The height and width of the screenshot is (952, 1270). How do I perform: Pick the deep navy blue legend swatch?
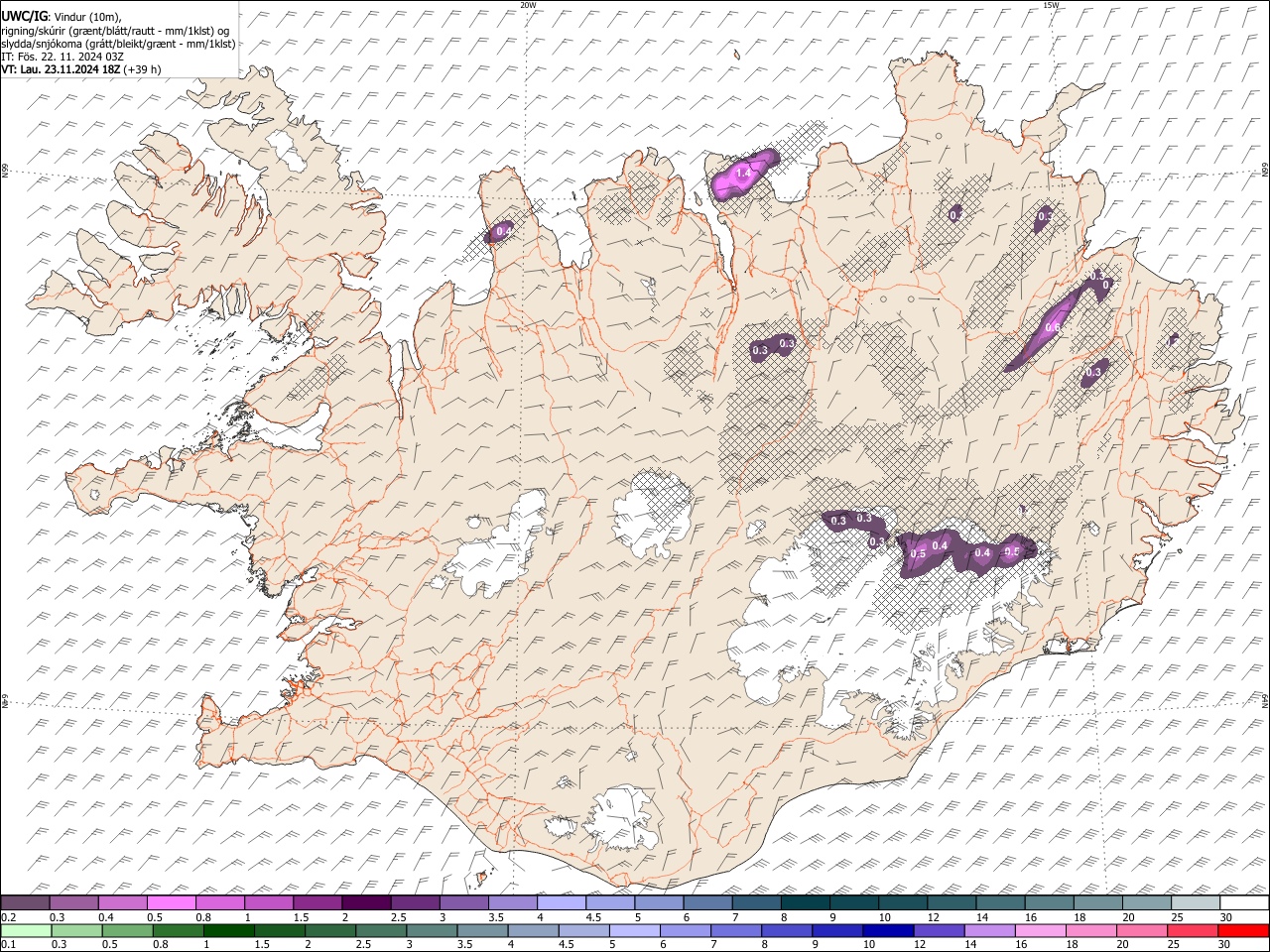[x=887, y=930]
